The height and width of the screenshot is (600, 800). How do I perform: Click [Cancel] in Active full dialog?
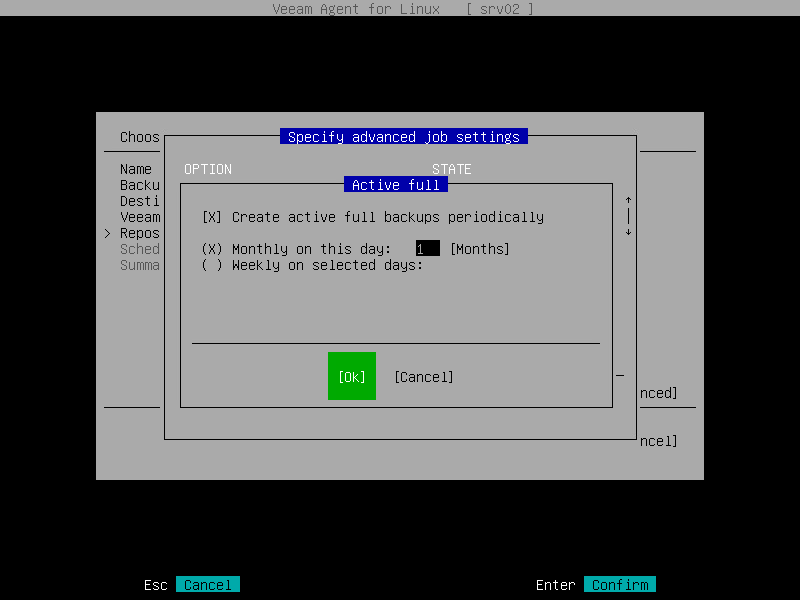tap(423, 377)
